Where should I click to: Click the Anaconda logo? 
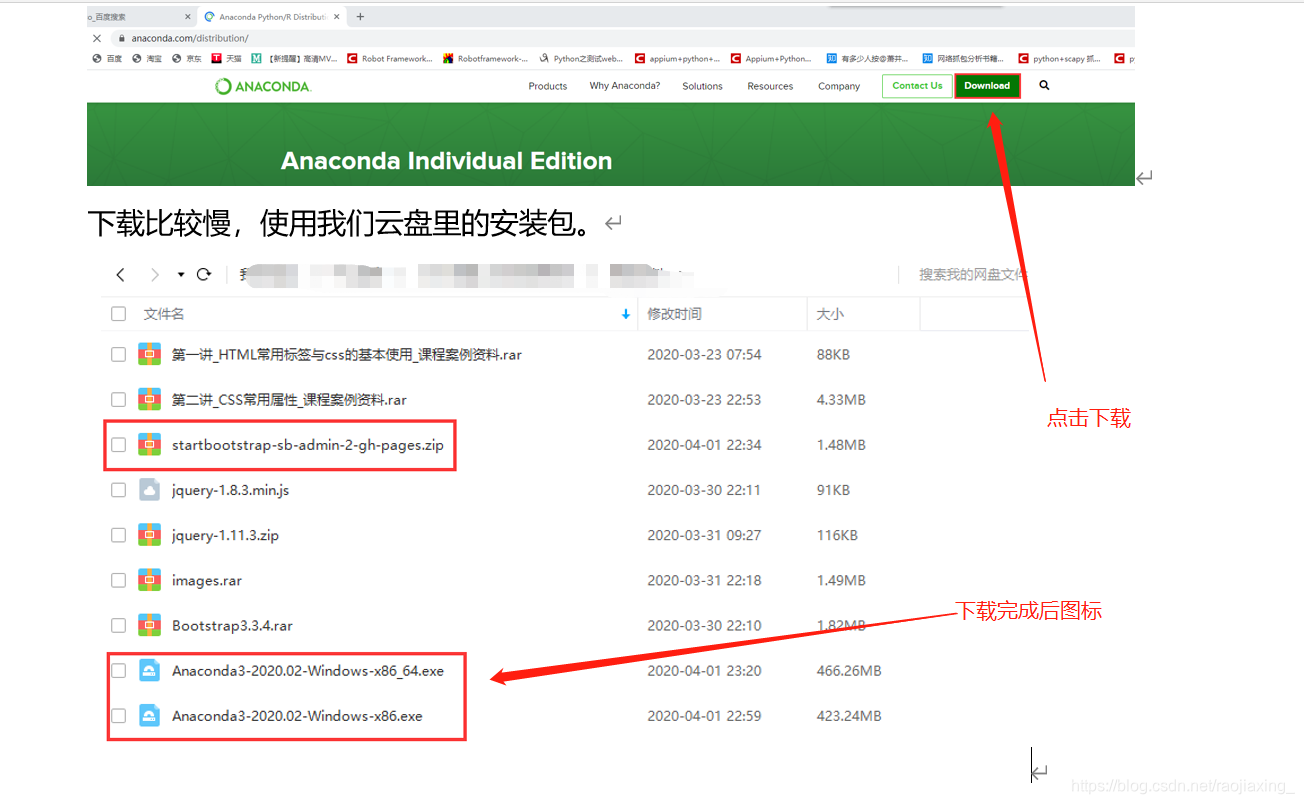click(263, 86)
